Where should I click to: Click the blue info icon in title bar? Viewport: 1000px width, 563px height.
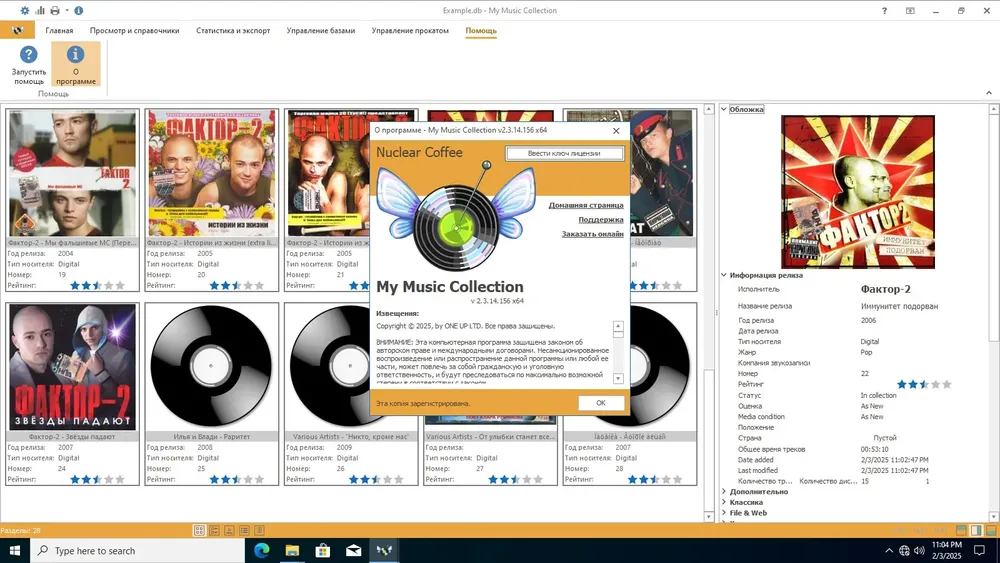[x=78, y=10]
